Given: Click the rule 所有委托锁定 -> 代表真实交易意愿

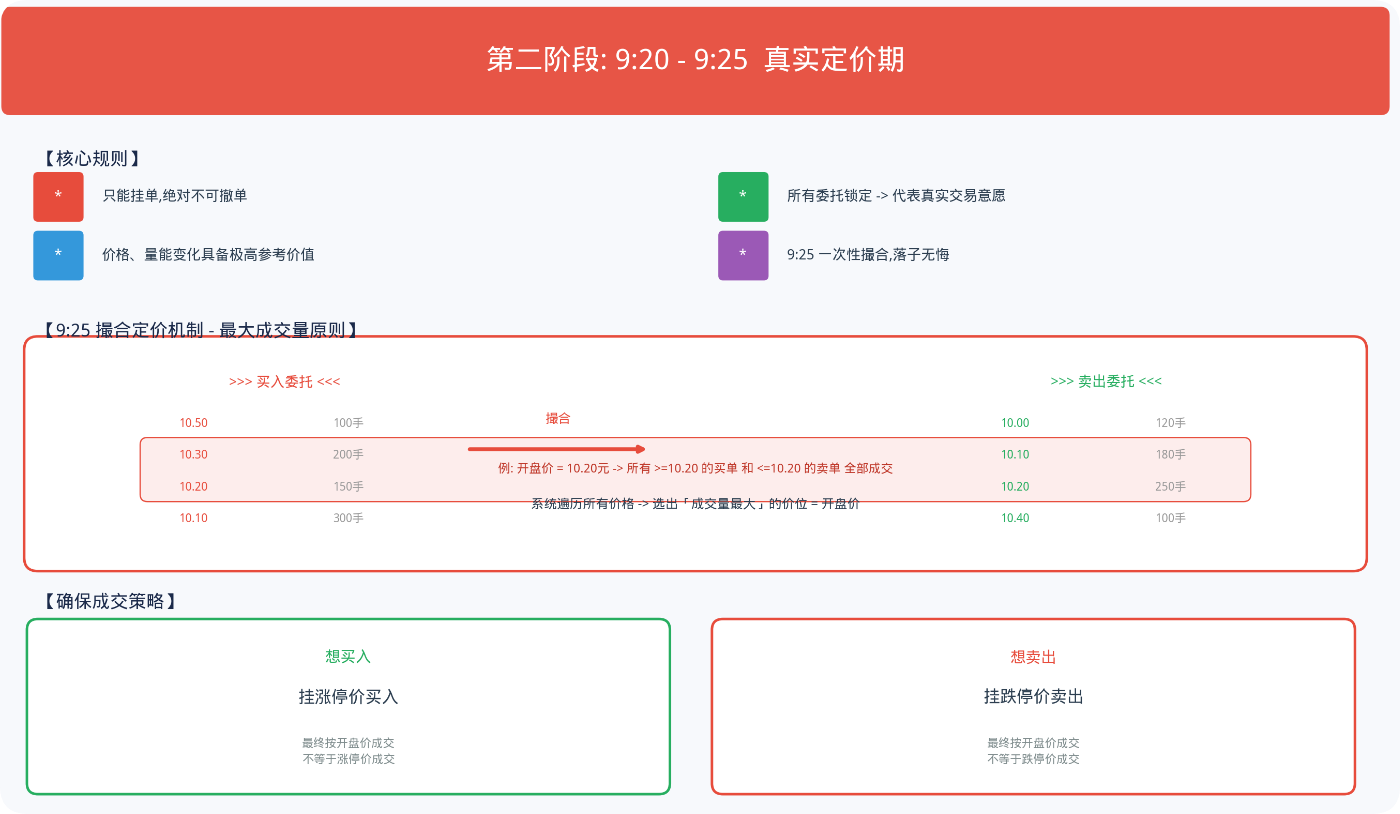Looking at the screenshot, I should 896,196.
